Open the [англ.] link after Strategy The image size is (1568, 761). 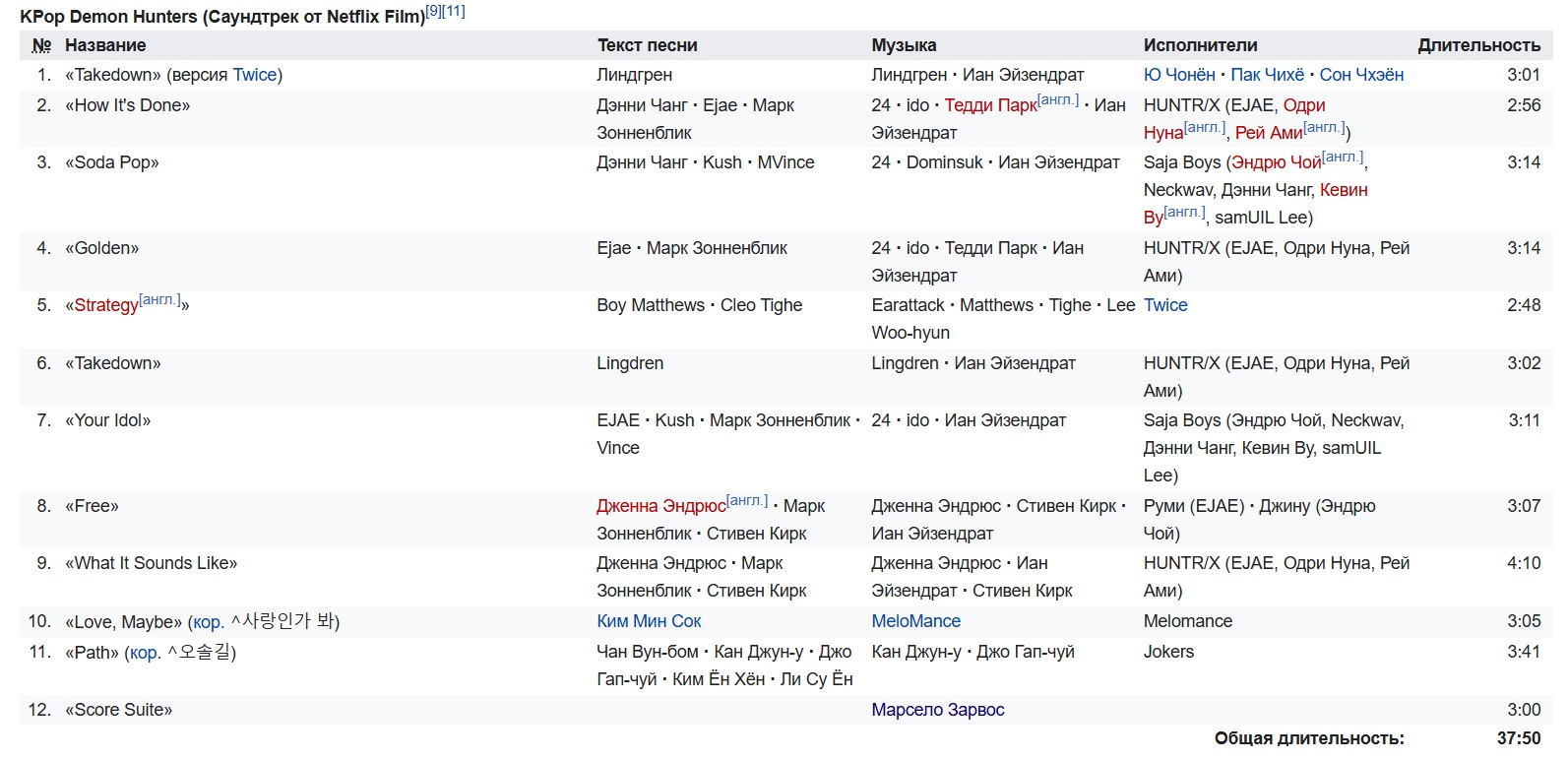coord(159,300)
